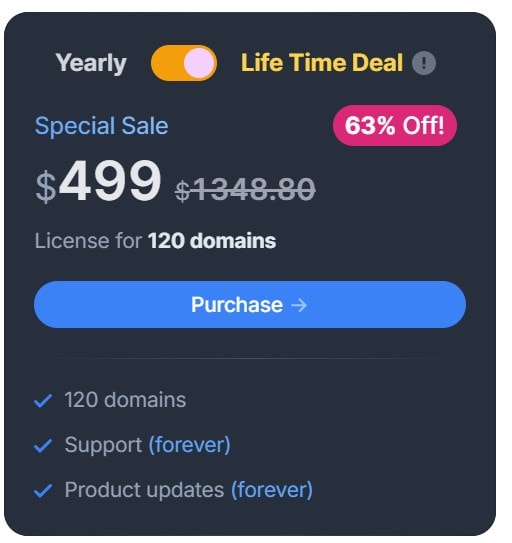Toggle the Yearly / Life Time Deal switch

[x=184, y=63]
